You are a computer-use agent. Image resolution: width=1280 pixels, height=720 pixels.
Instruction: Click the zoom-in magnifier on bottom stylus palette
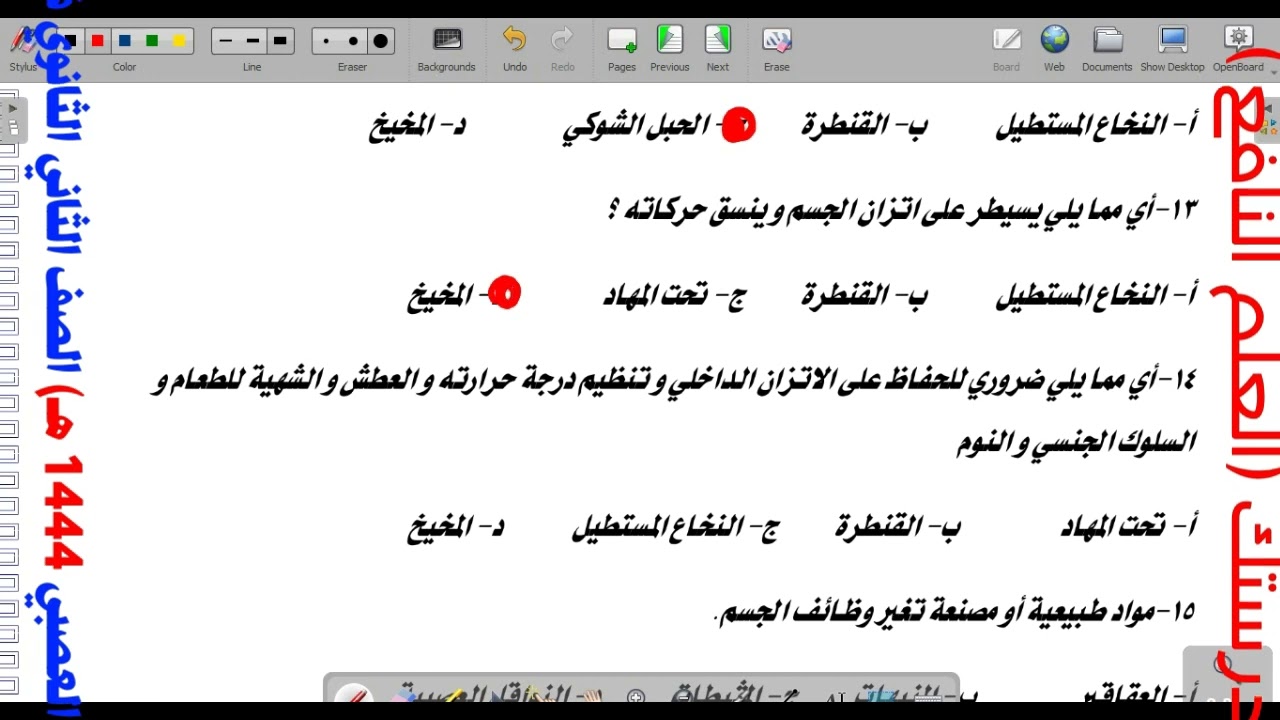tap(636, 696)
